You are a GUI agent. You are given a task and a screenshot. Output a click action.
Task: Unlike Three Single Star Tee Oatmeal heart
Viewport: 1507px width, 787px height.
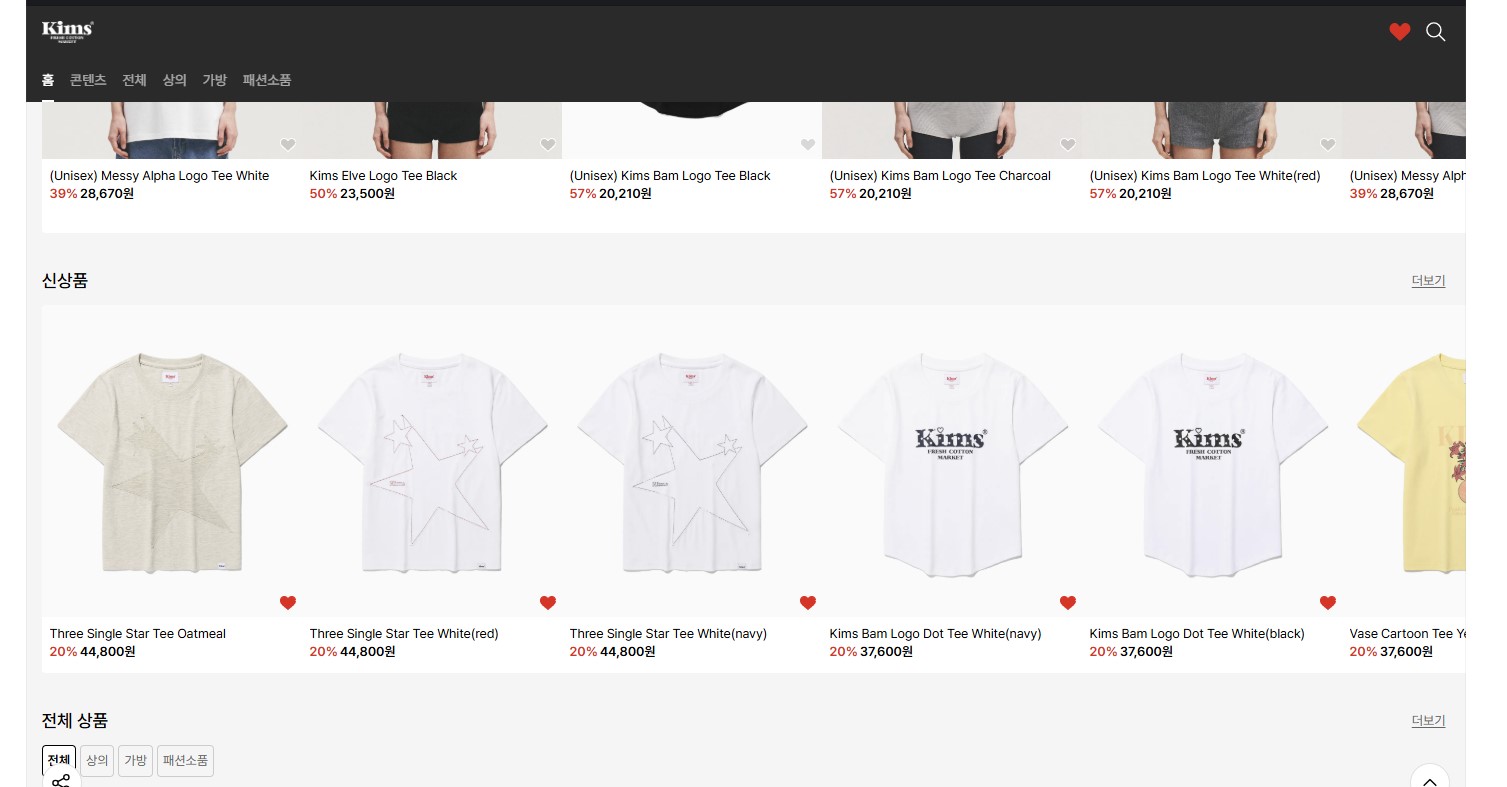click(288, 602)
